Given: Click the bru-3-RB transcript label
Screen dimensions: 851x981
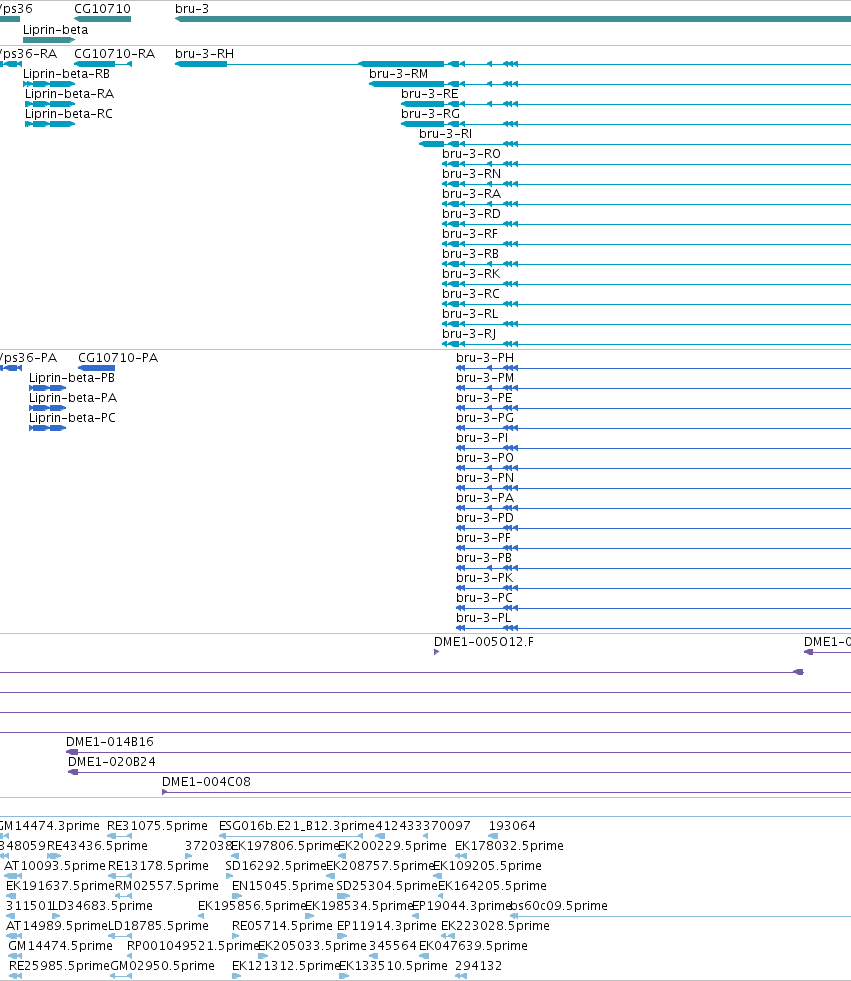Looking at the screenshot, I should (471, 254).
